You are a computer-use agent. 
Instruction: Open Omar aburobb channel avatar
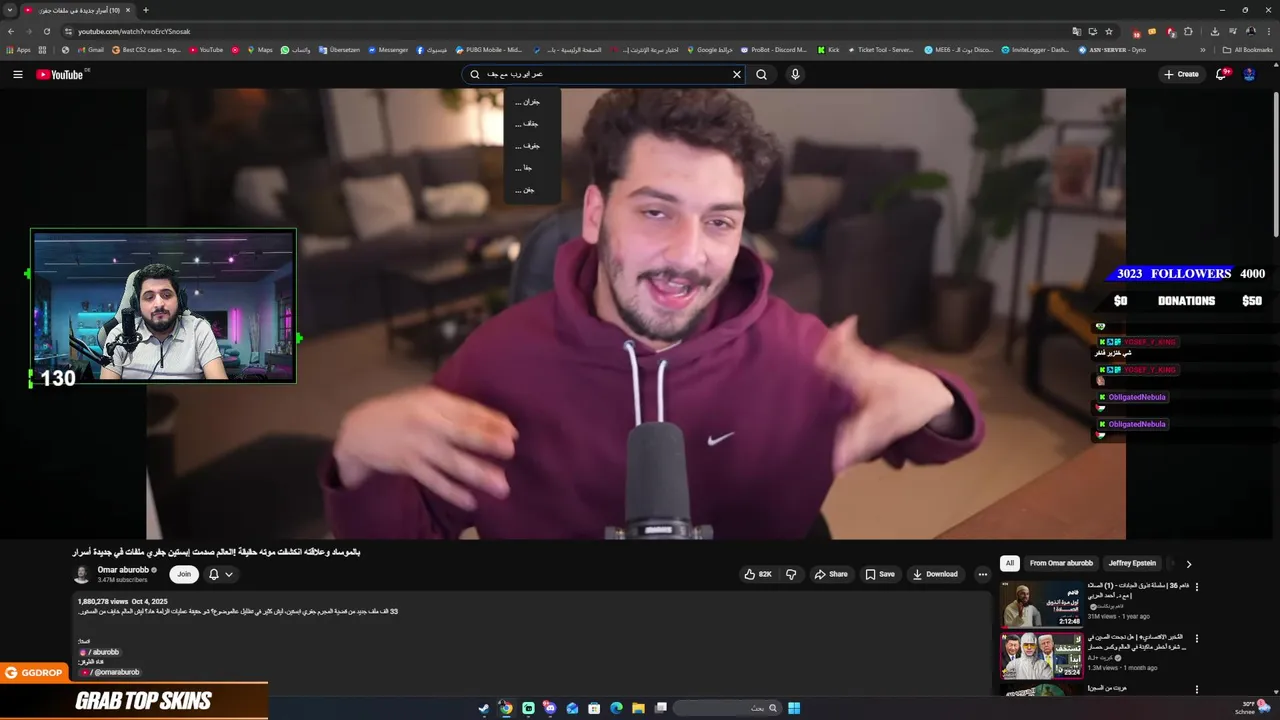[82, 574]
